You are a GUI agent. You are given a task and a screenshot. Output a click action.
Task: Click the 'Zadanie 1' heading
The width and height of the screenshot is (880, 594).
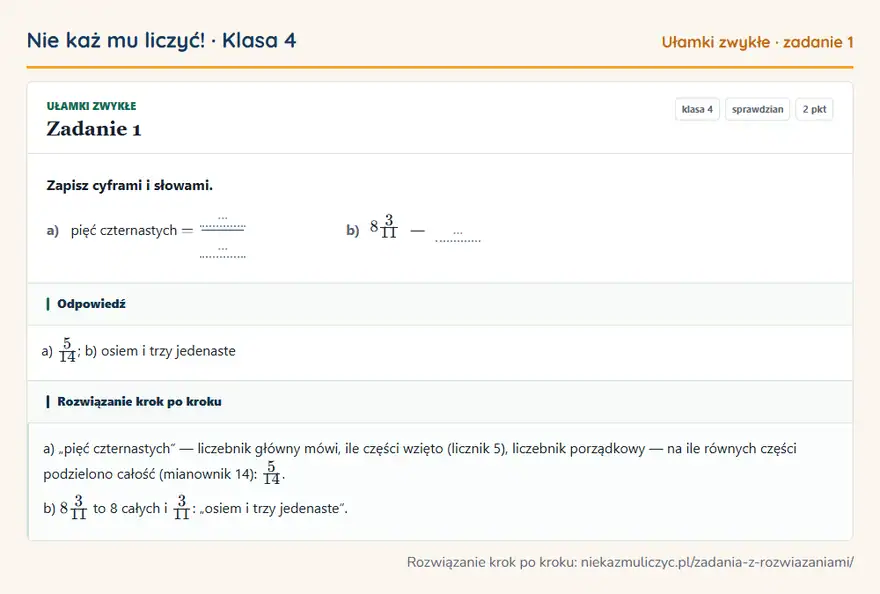(94, 129)
